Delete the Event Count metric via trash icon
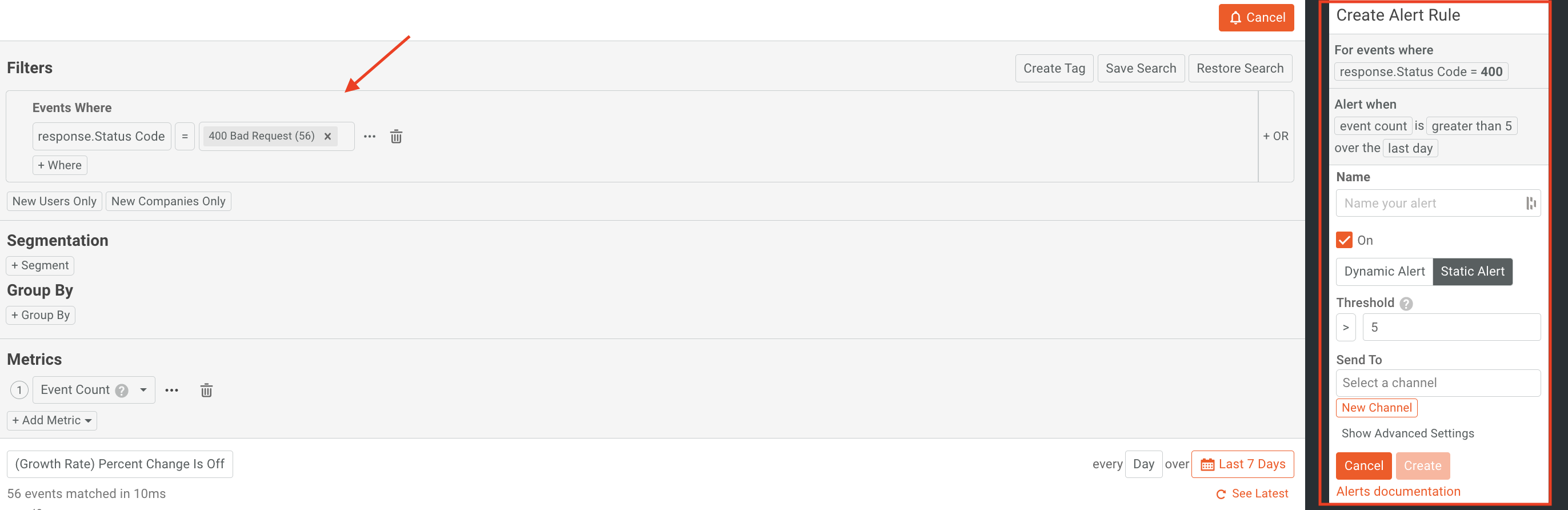Image resolution: width=1568 pixels, height=510 pixels. click(x=206, y=390)
